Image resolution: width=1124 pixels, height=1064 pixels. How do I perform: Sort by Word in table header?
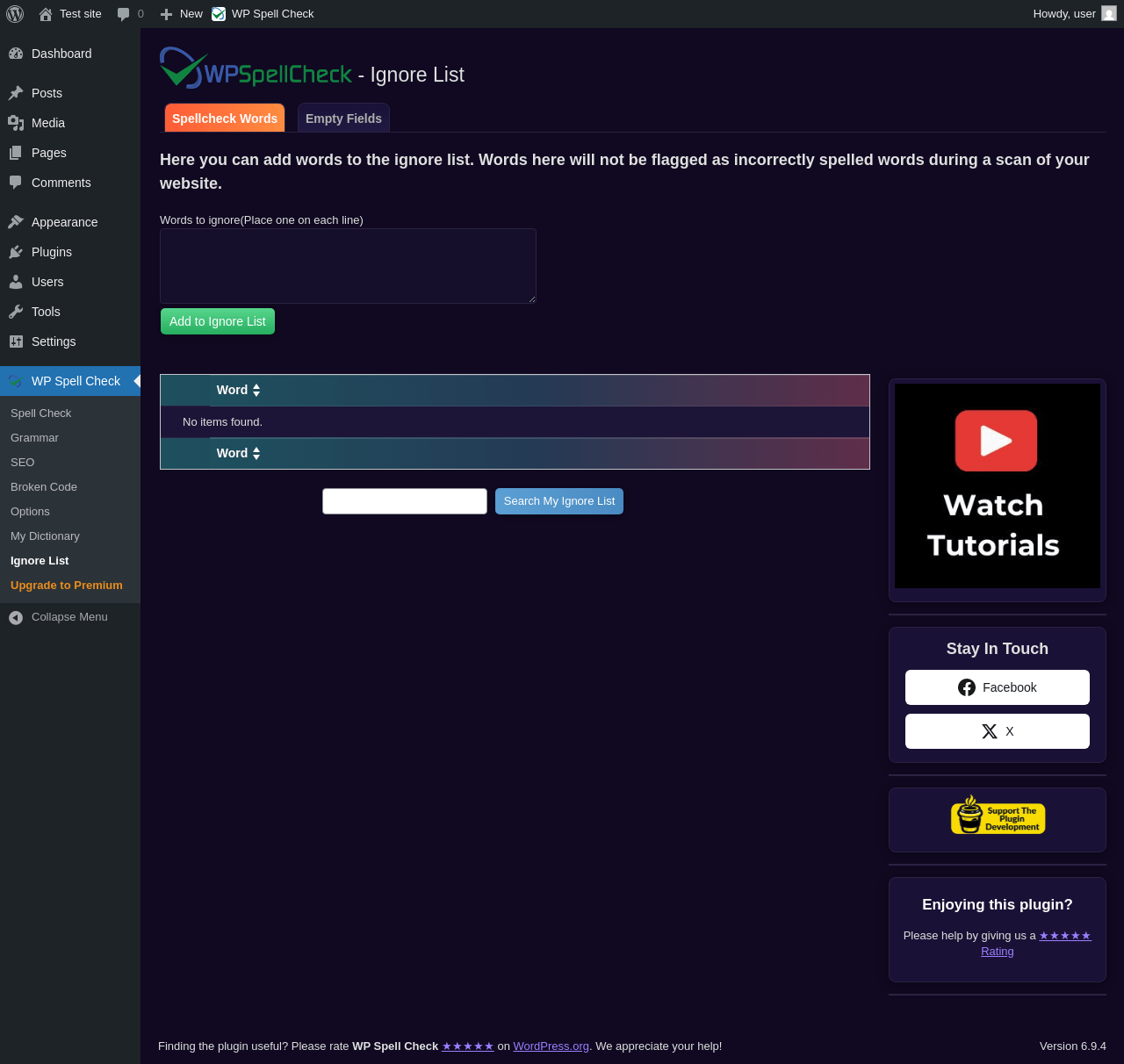[238, 391]
